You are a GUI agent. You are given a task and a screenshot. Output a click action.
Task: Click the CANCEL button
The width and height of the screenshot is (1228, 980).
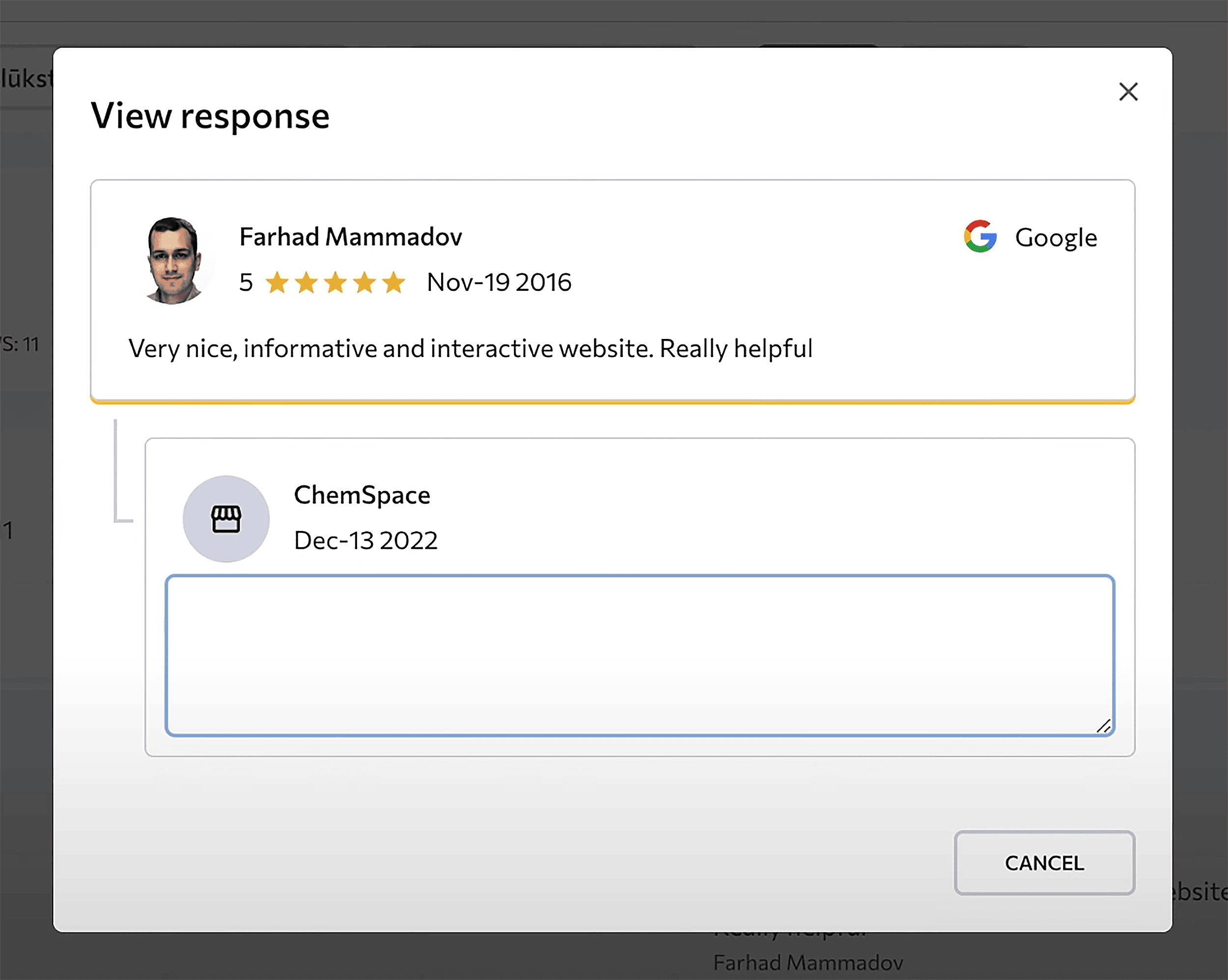(x=1045, y=863)
